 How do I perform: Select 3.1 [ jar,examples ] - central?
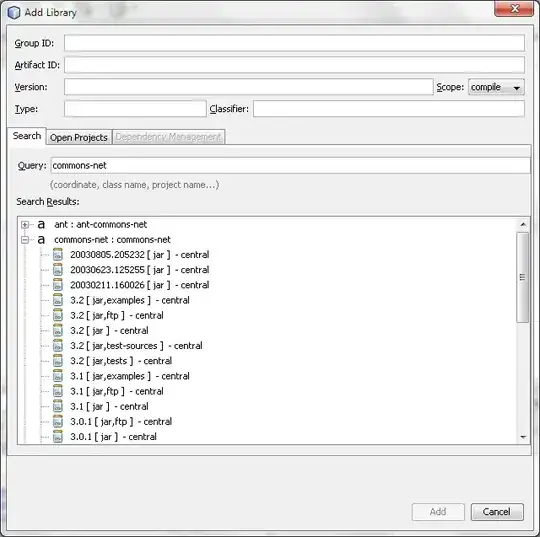tap(130, 376)
